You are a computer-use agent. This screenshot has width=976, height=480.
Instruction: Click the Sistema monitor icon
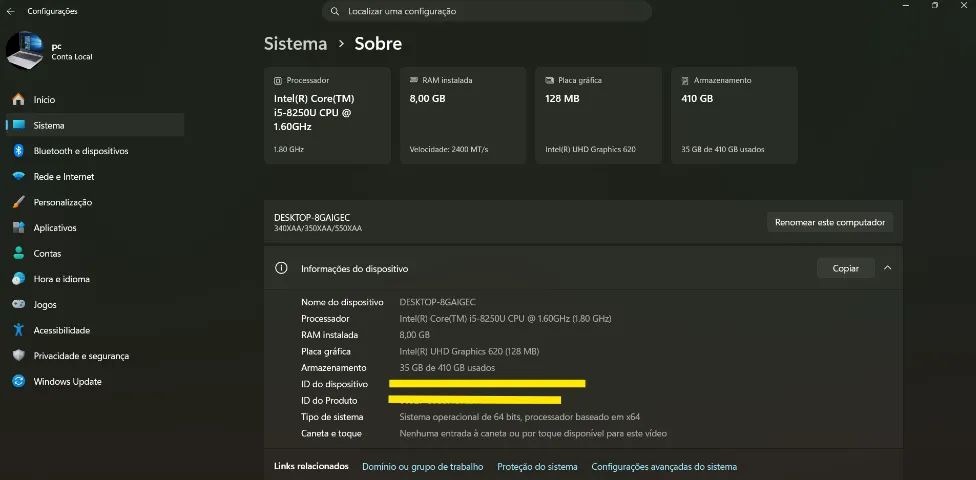[19, 125]
